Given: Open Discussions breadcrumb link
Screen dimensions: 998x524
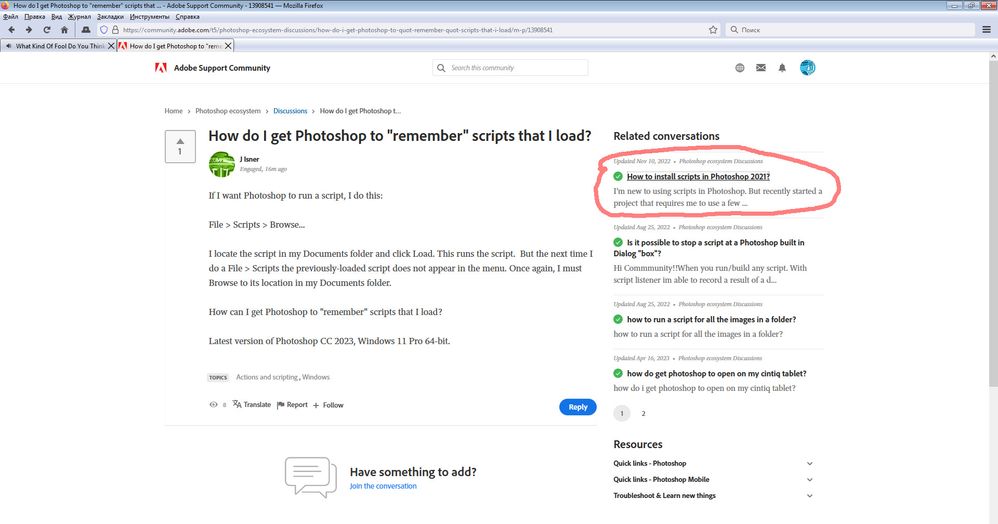Looking at the screenshot, I should click(x=290, y=111).
